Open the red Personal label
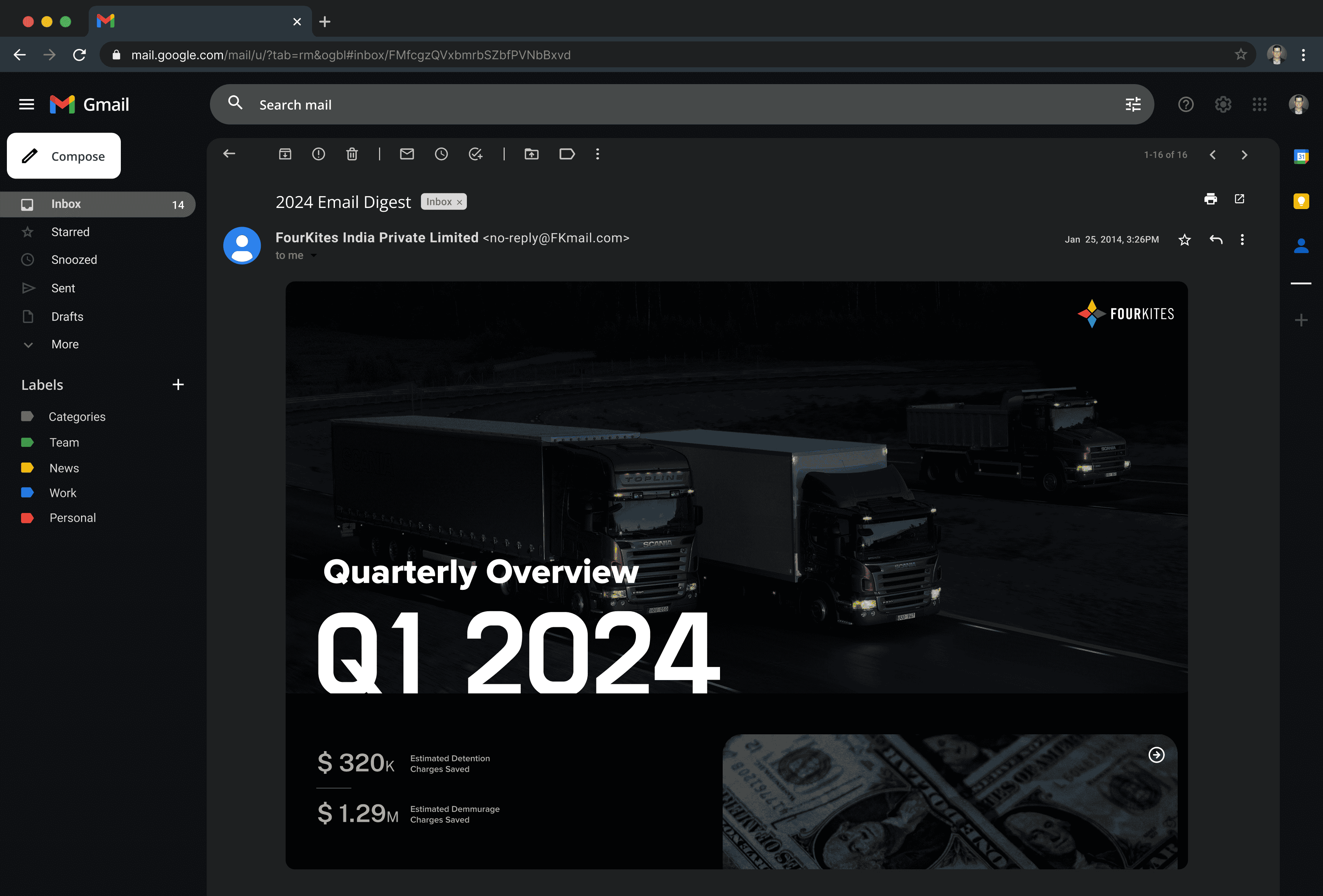Viewport: 1323px width, 896px height. coord(72,518)
